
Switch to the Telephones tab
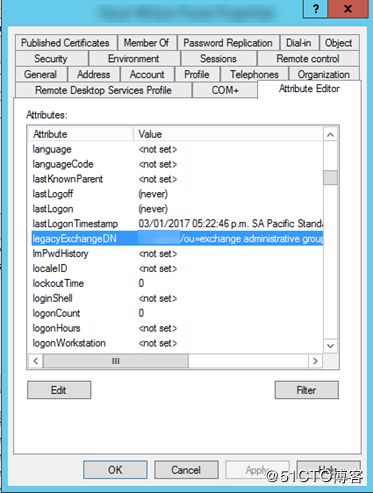254,74
